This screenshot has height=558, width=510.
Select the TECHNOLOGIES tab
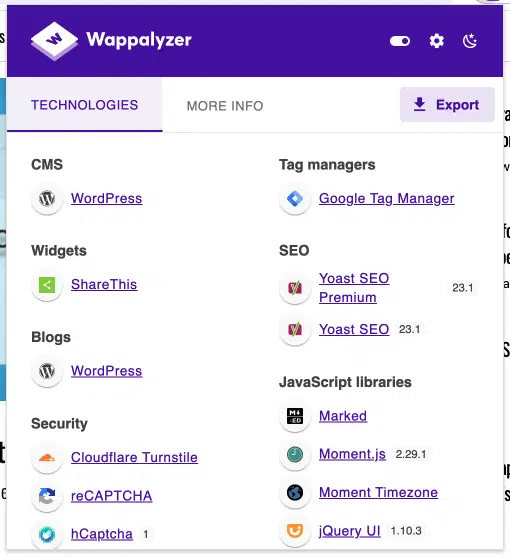(84, 105)
